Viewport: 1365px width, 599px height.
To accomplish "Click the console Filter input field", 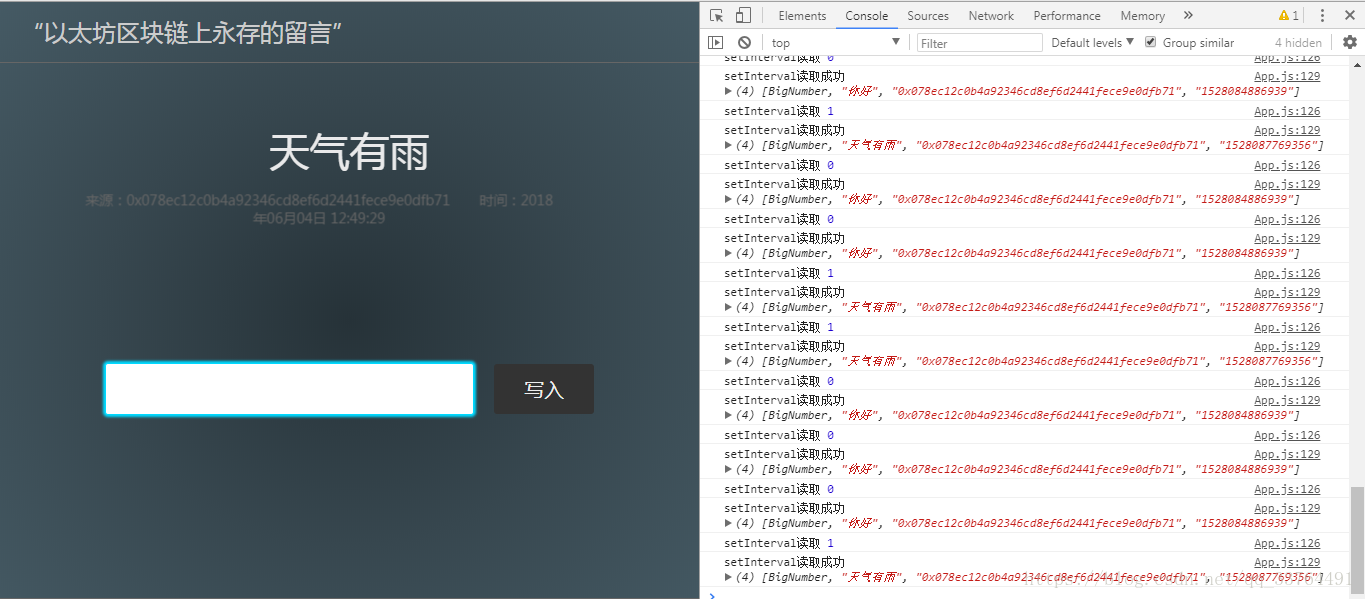I will coord(977,43).
